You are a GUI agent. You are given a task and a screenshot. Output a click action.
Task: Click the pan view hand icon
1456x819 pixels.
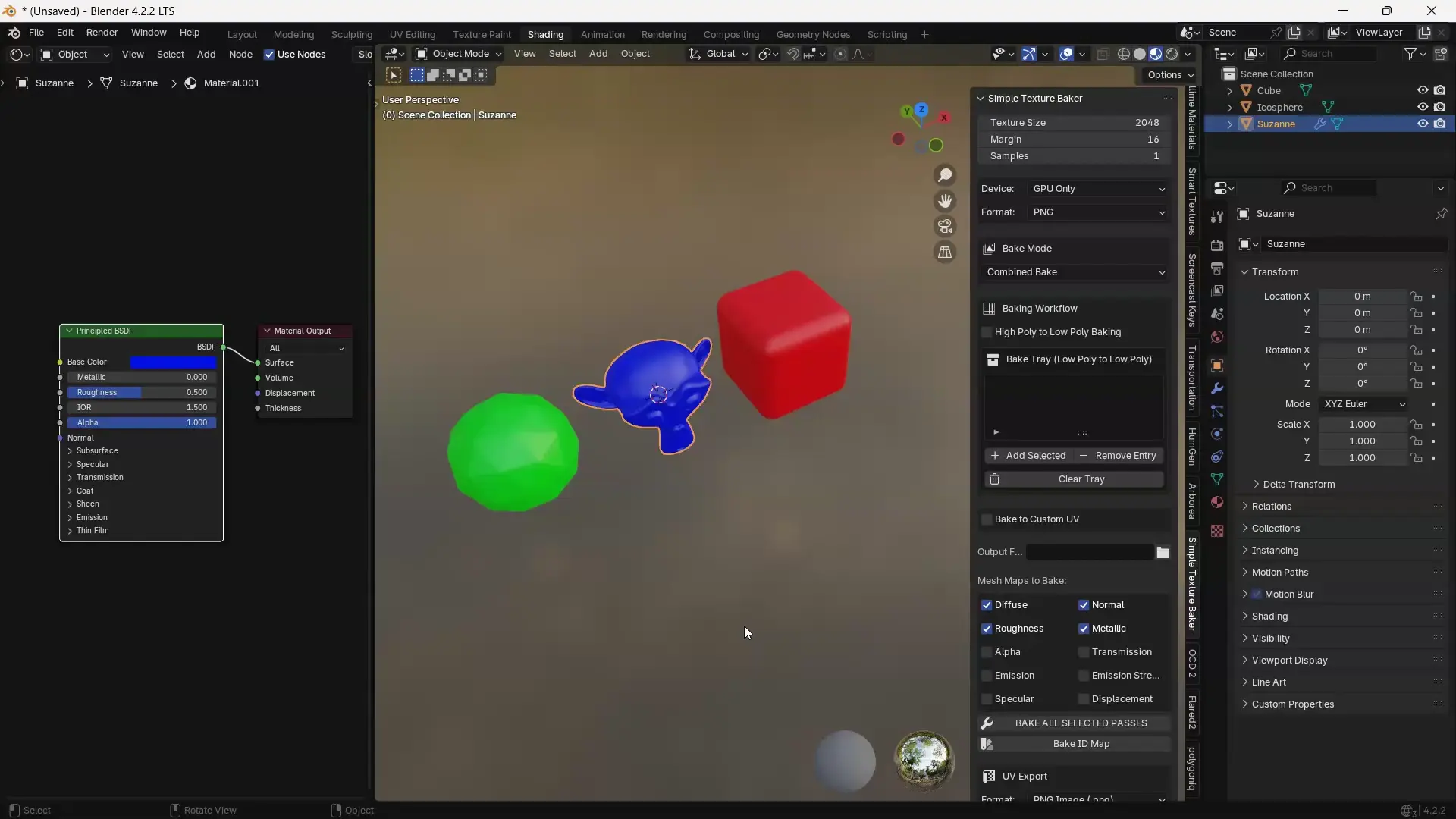945,202
